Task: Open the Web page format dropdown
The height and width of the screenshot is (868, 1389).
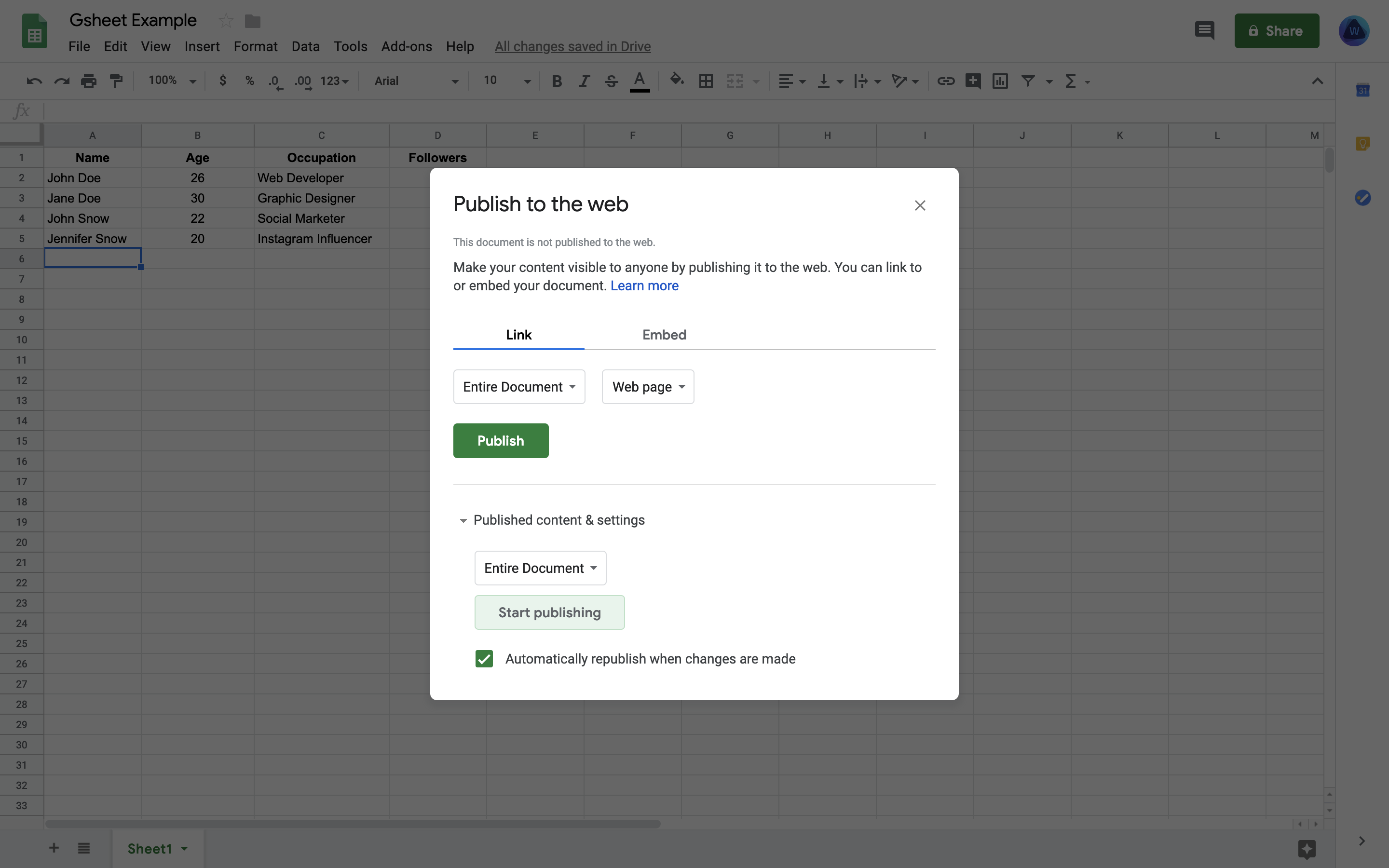Action: [647, 386]
